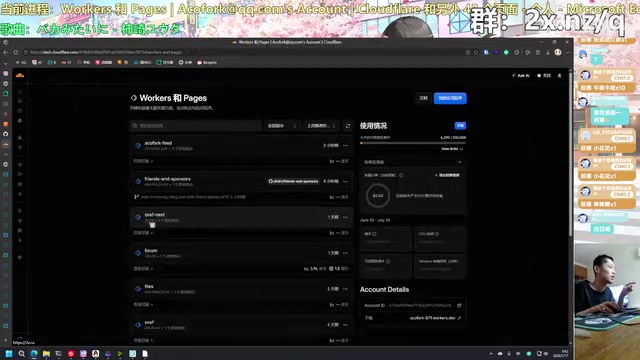Screen dimensions: 640x360
Task: Click the Beepami bookmark in the bookmarks bar
Action: click(207, 62)
